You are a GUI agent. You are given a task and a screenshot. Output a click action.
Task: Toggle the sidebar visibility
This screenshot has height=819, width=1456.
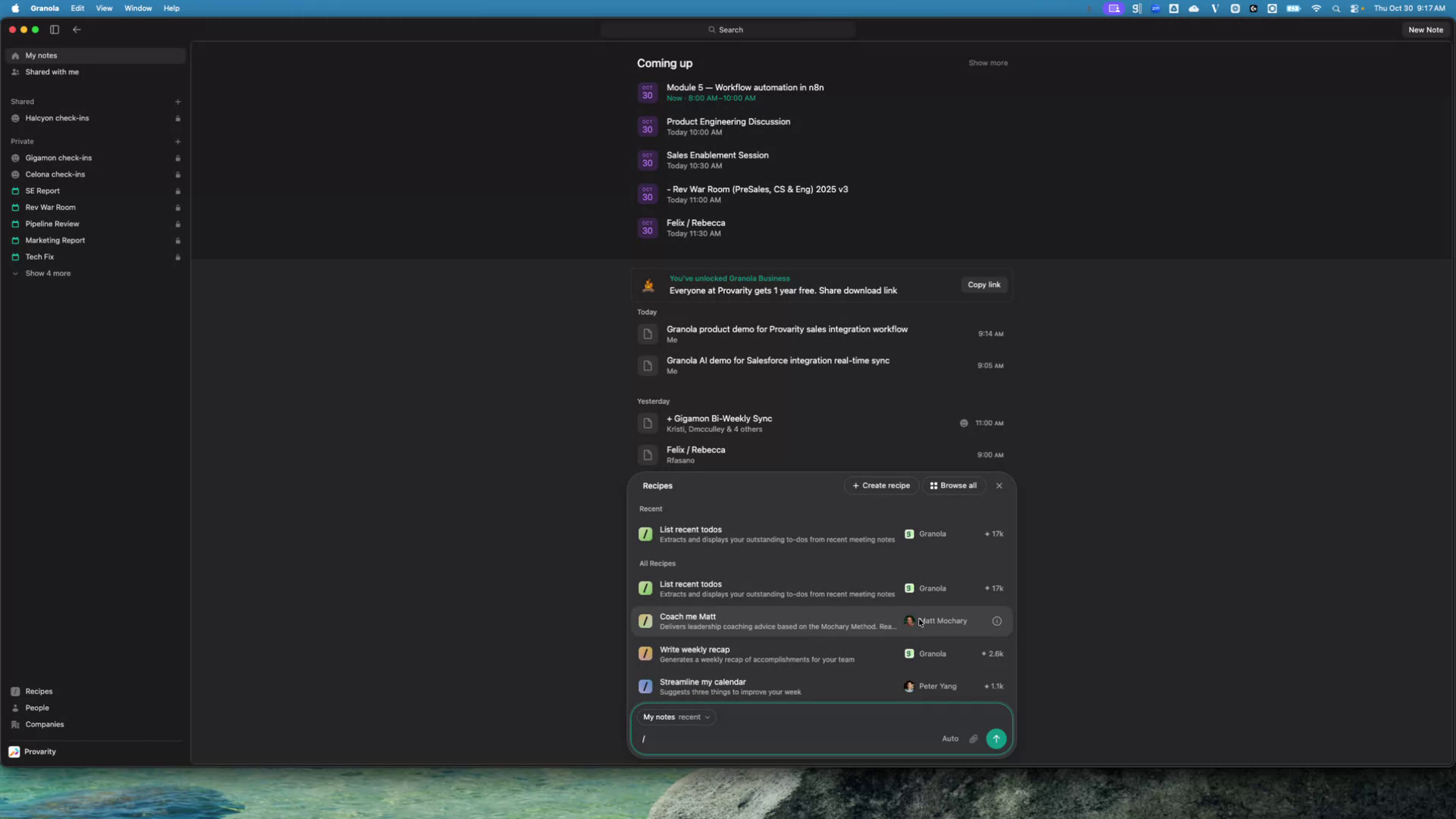tap(54, 30)
